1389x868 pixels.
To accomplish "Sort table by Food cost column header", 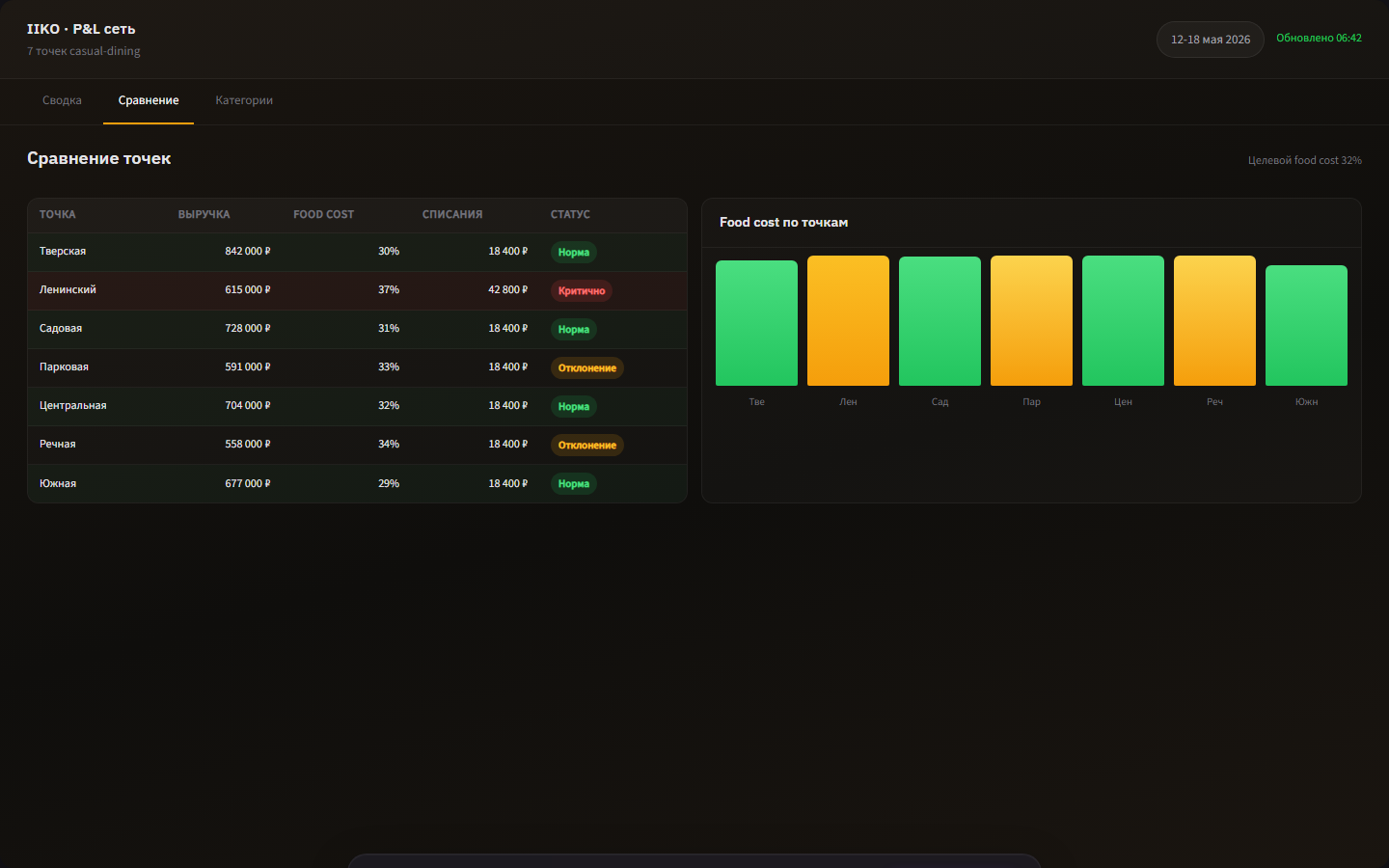I will coord(324,214).
